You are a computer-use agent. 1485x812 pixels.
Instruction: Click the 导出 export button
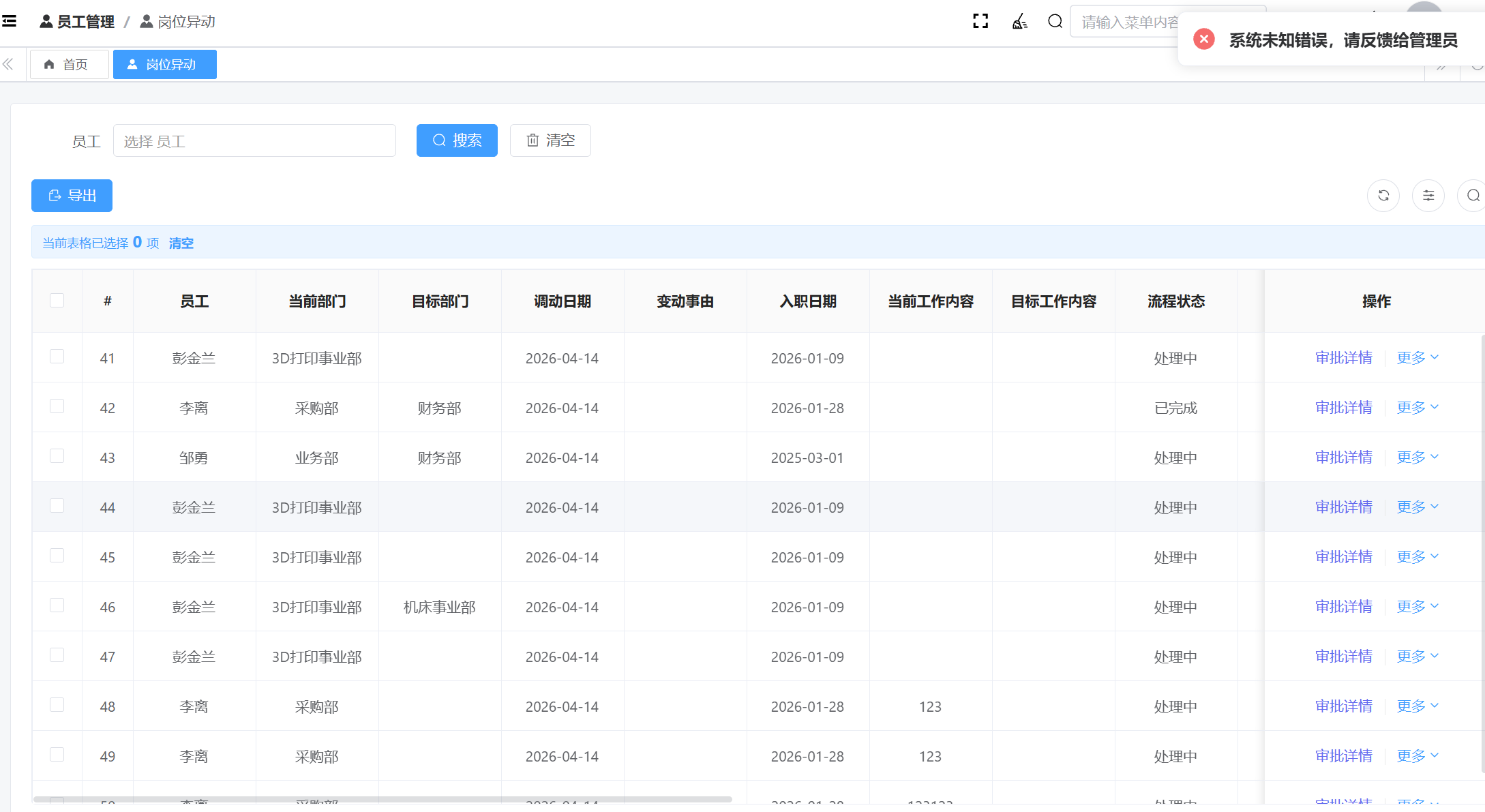point(72,196)
